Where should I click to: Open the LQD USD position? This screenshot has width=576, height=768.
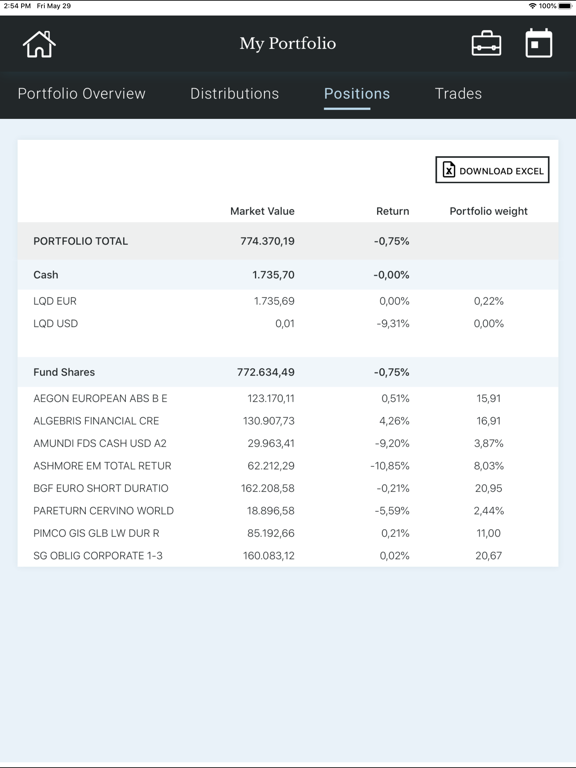tap(55, 324)
